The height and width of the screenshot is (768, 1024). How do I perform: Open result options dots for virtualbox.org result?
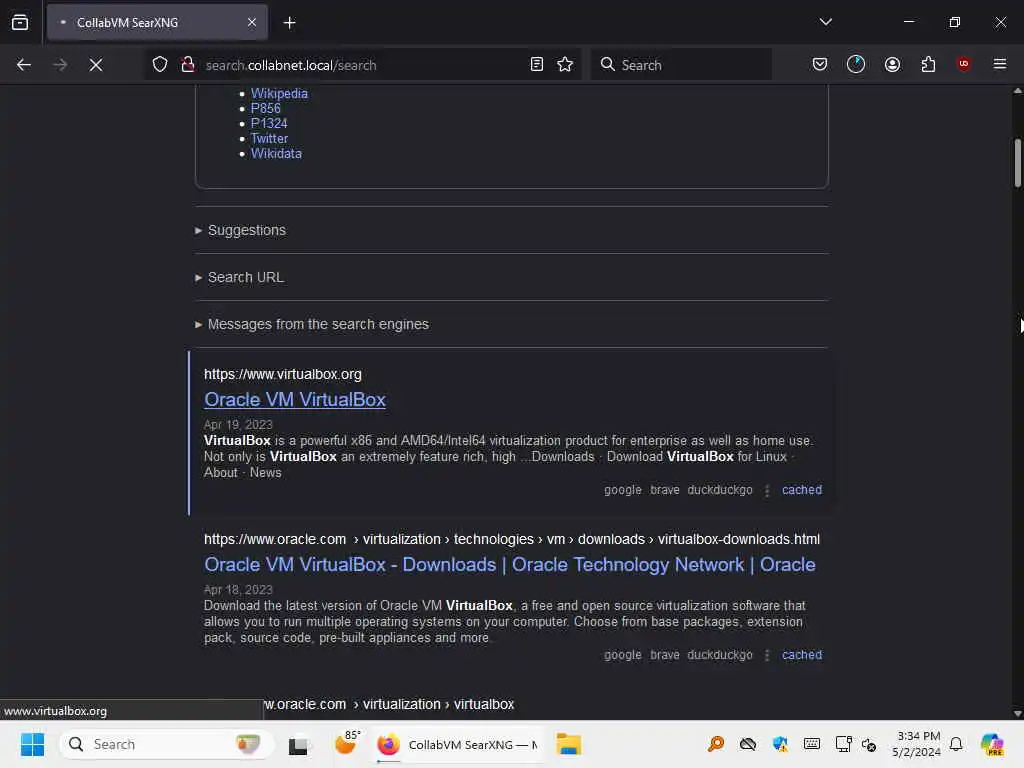[767, 490]
